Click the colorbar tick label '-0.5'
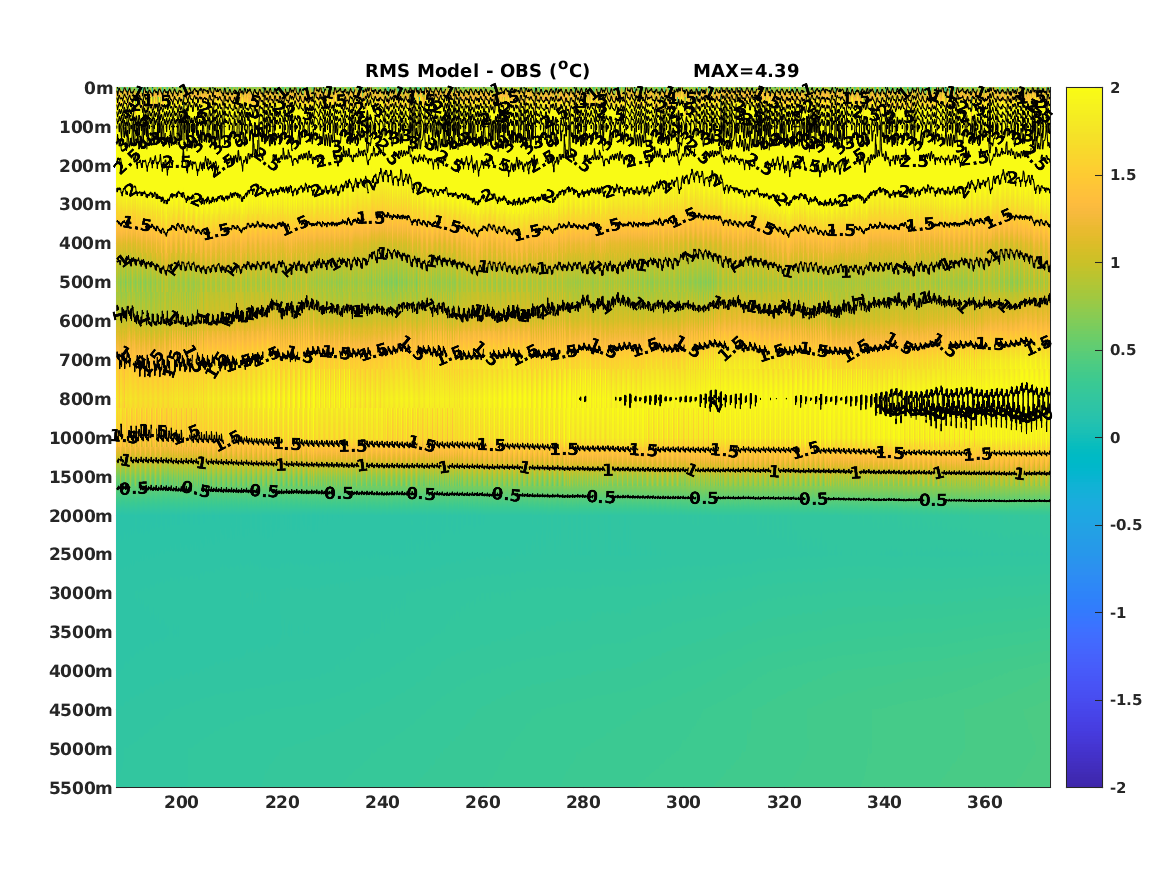 pyautogui.click(x=1126, y=525)
